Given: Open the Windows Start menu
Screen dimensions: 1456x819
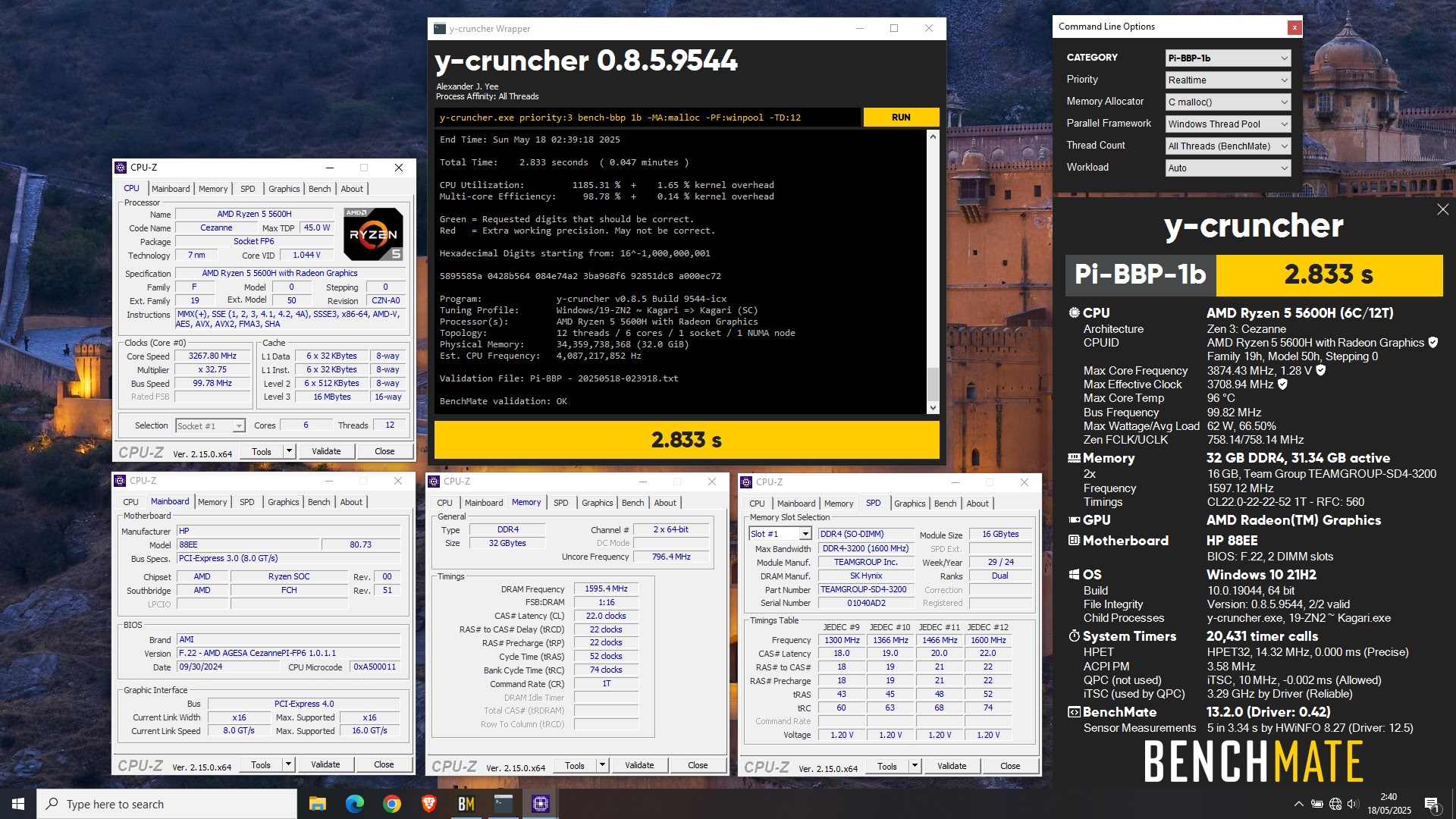Looking at the screenshot, I should (18, 804).
